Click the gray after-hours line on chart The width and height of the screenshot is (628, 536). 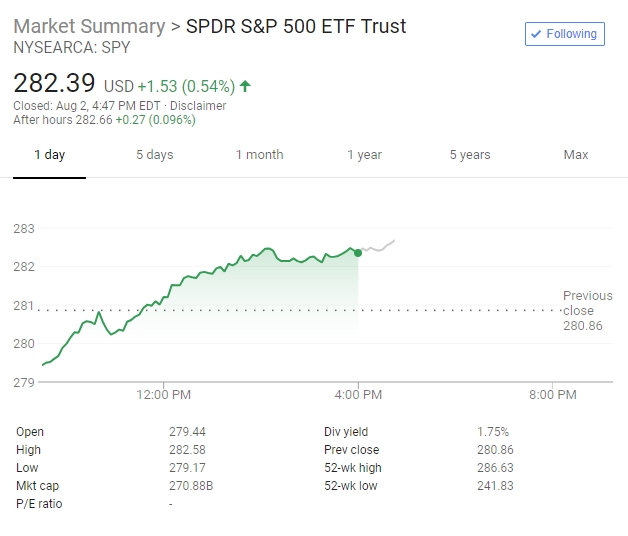(x=380, y=246)
